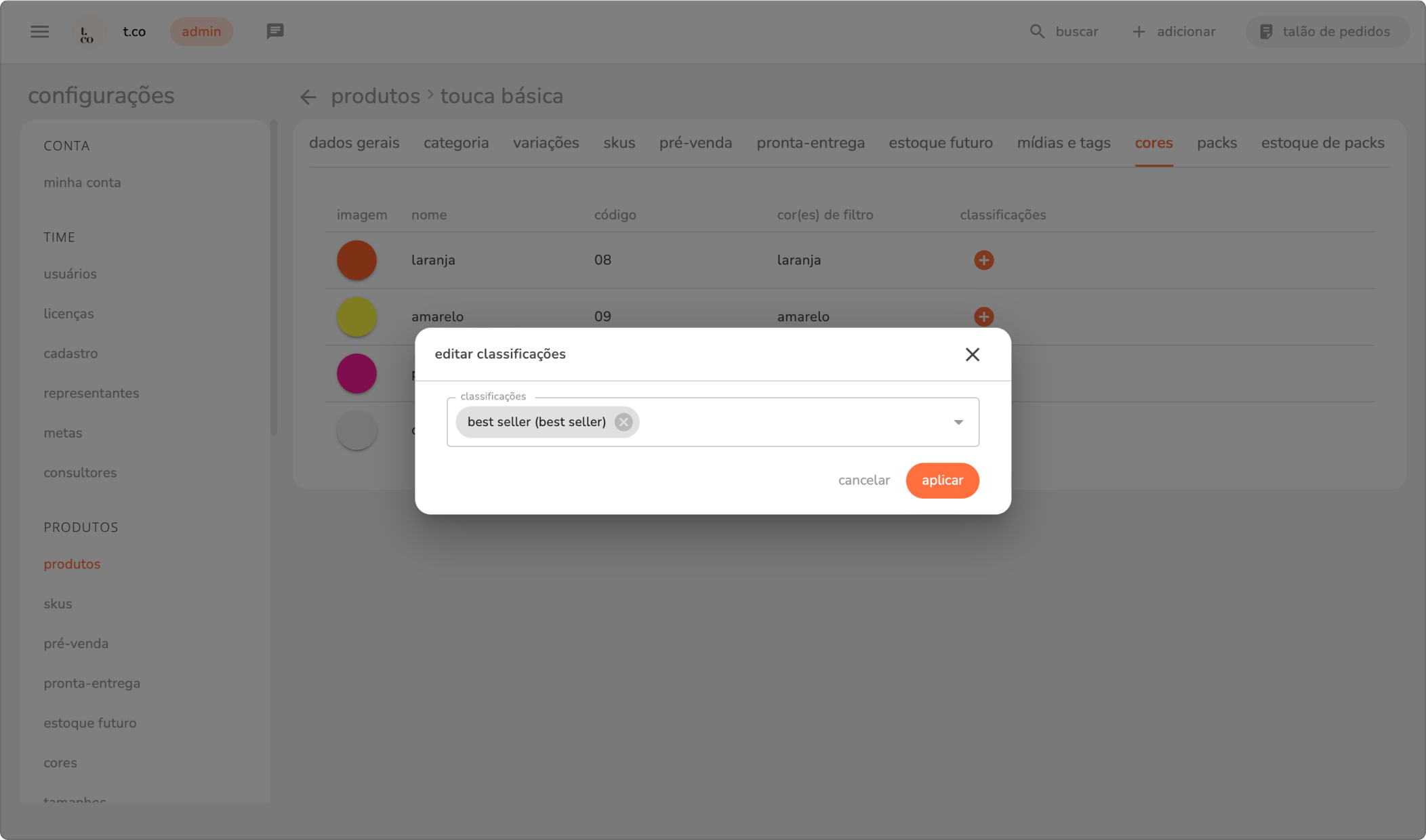The image size is (1426, 840).
Task: Click the back arrow beside produtos
Action: 308,97
